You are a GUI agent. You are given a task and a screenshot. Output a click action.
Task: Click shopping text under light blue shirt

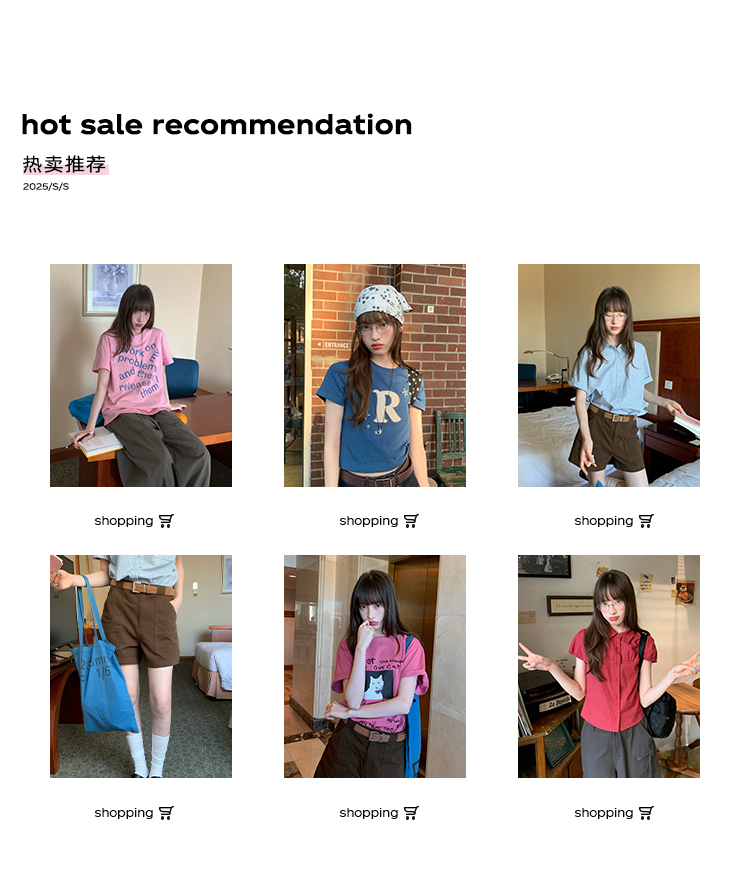coord(603,521)
